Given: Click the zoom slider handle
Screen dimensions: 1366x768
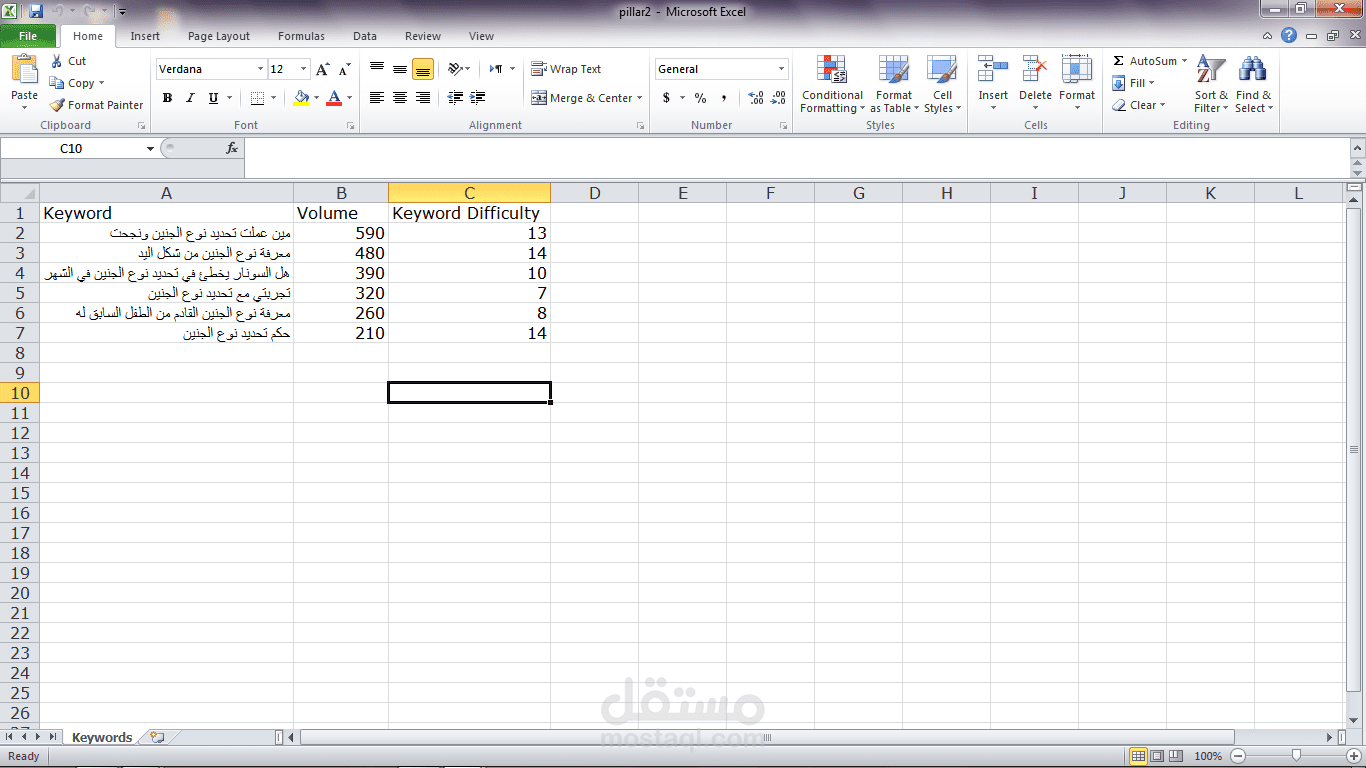Looking at the screenshot, I should [1296, 756].
